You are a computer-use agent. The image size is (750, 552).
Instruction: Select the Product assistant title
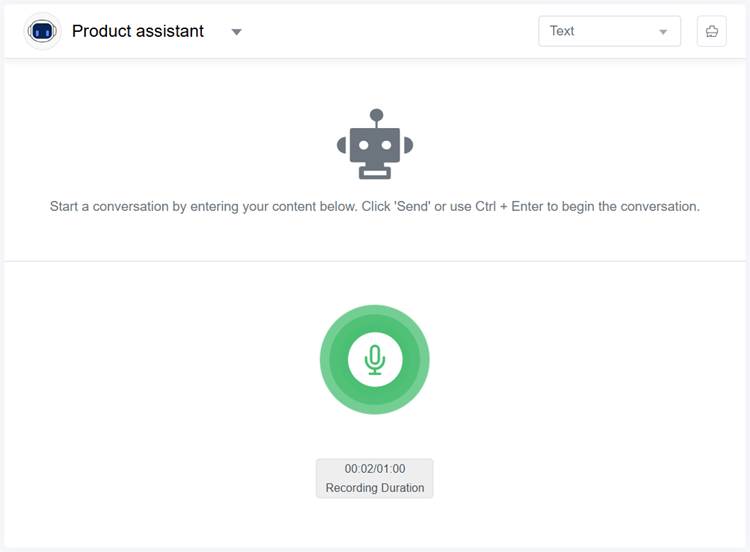[x=138, y=31]
